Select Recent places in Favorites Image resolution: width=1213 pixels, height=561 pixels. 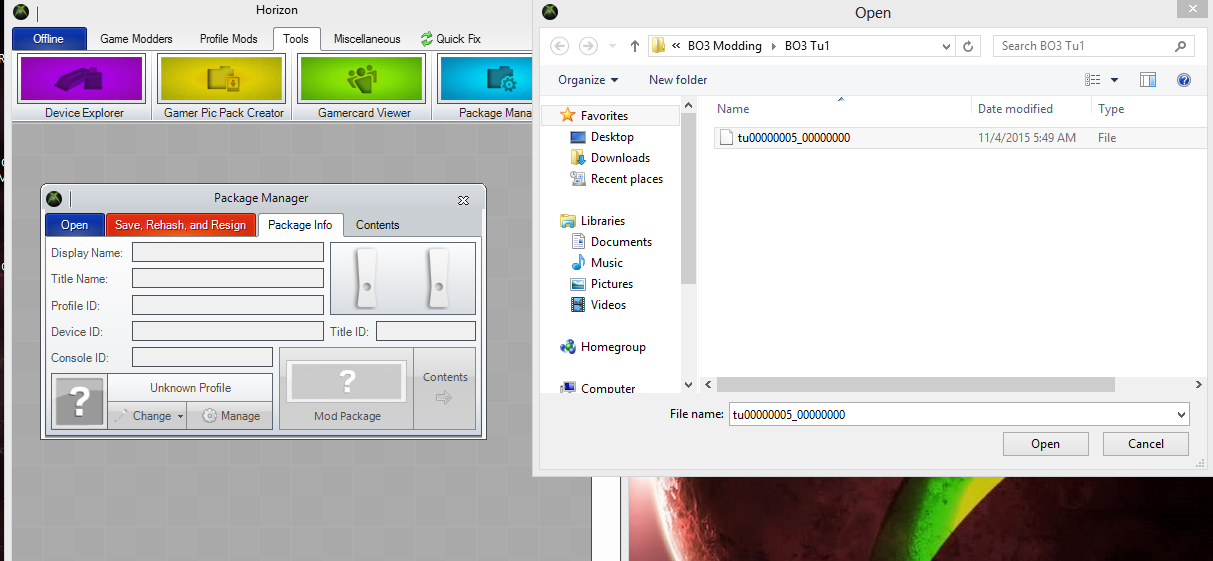coord(627,179)
